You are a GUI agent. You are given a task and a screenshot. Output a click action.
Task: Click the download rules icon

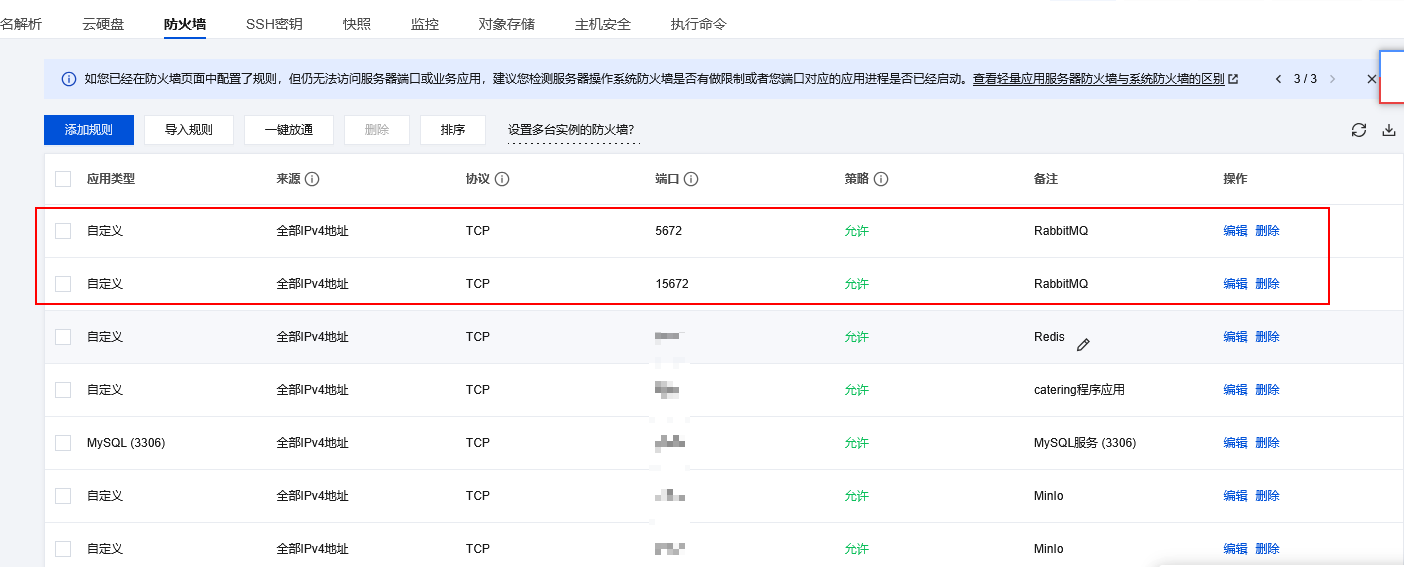1388,130
